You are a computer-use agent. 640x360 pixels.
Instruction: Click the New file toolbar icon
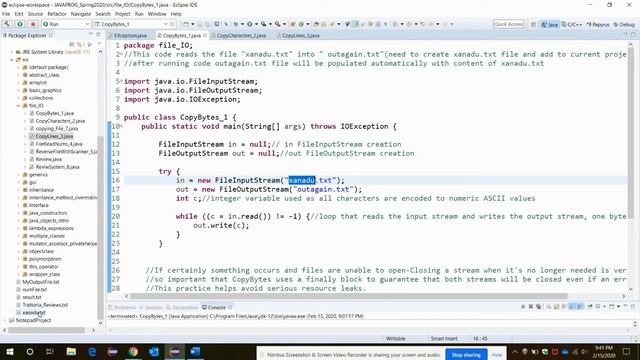(x=186, y=24)
